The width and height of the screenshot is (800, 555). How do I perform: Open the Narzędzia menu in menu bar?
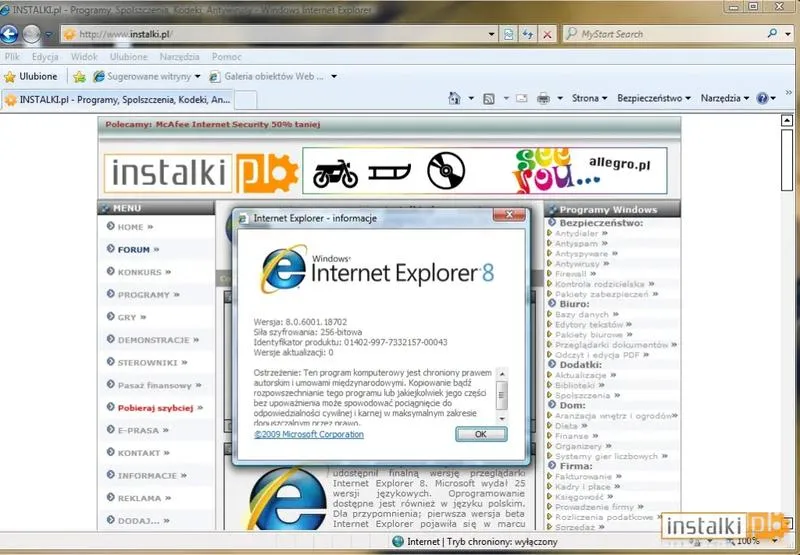179,57
